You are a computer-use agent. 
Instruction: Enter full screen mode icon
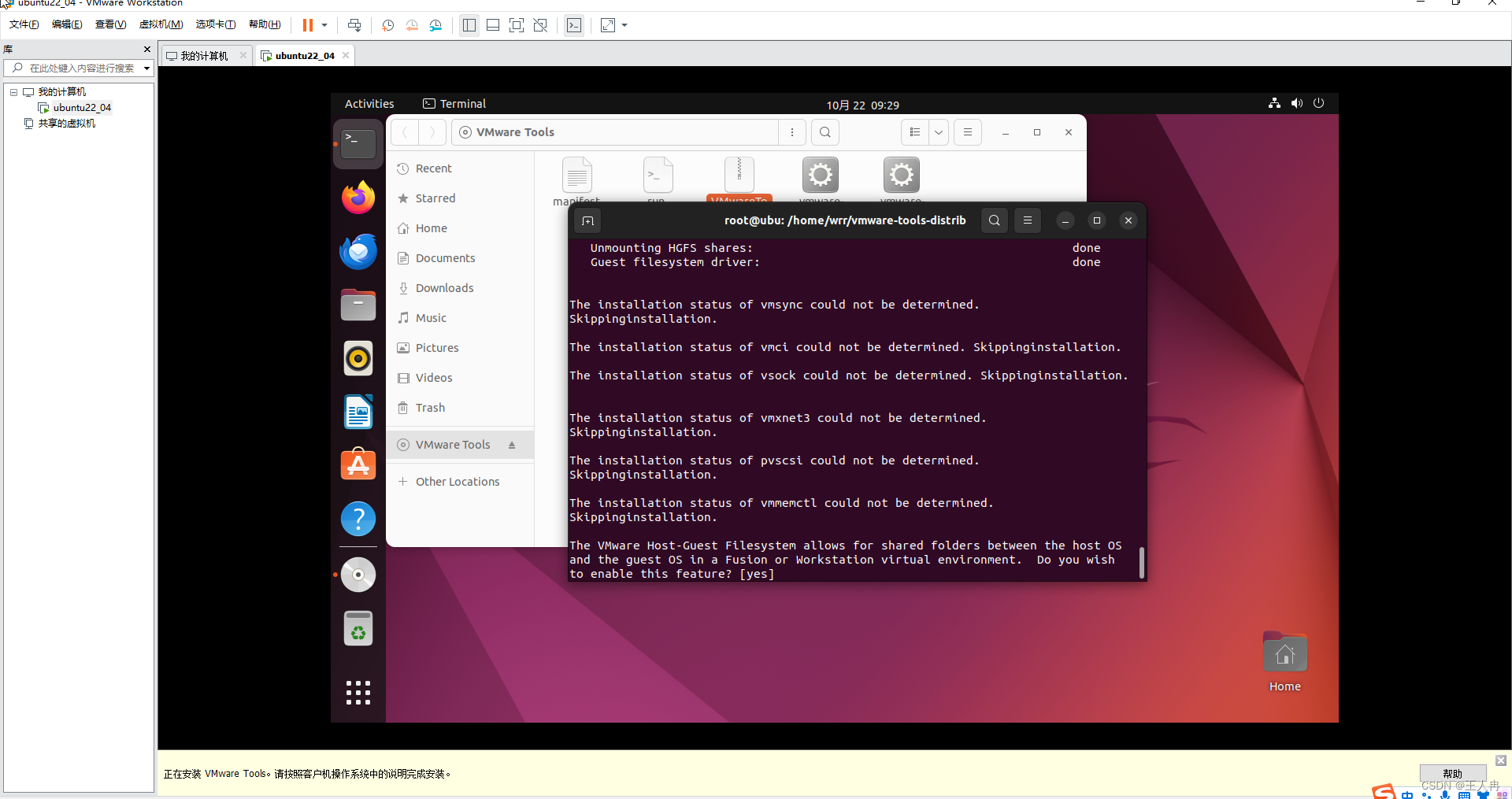[517, 25]
